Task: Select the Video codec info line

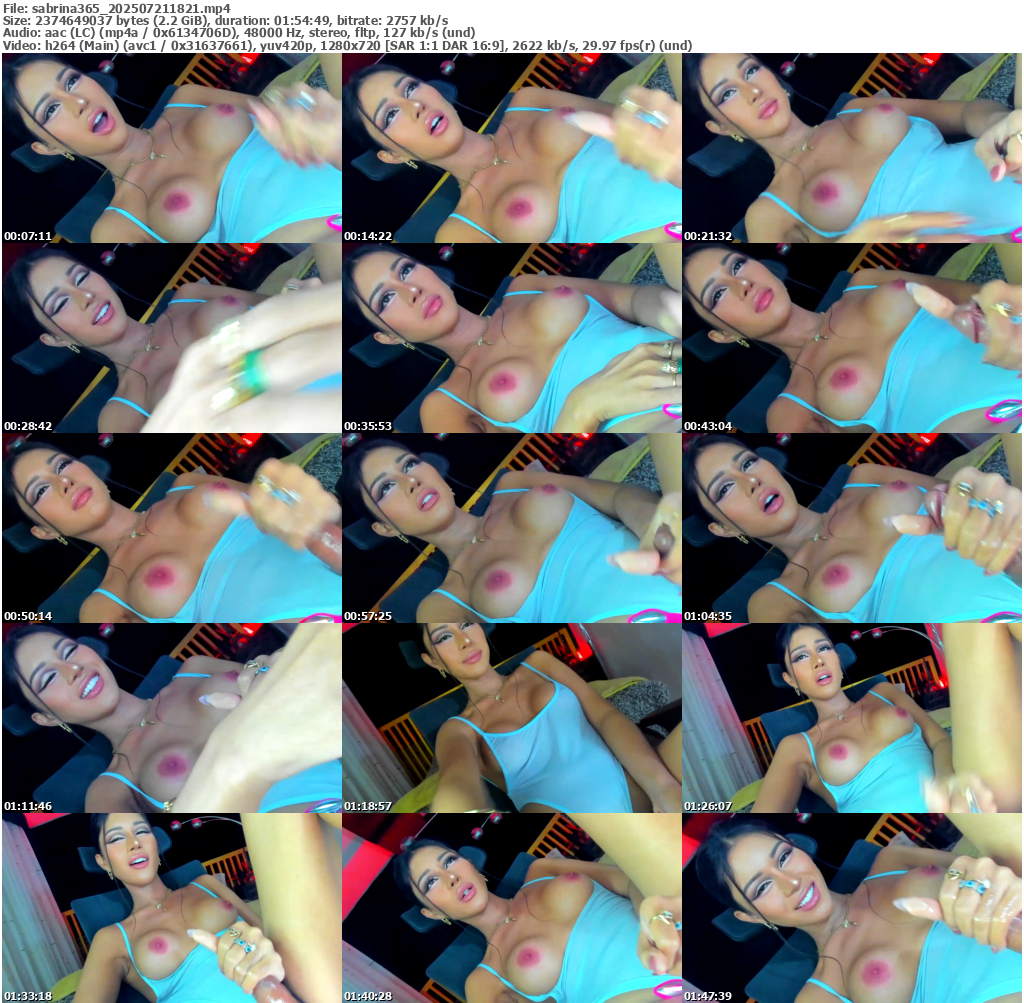Action: [346, 45]
